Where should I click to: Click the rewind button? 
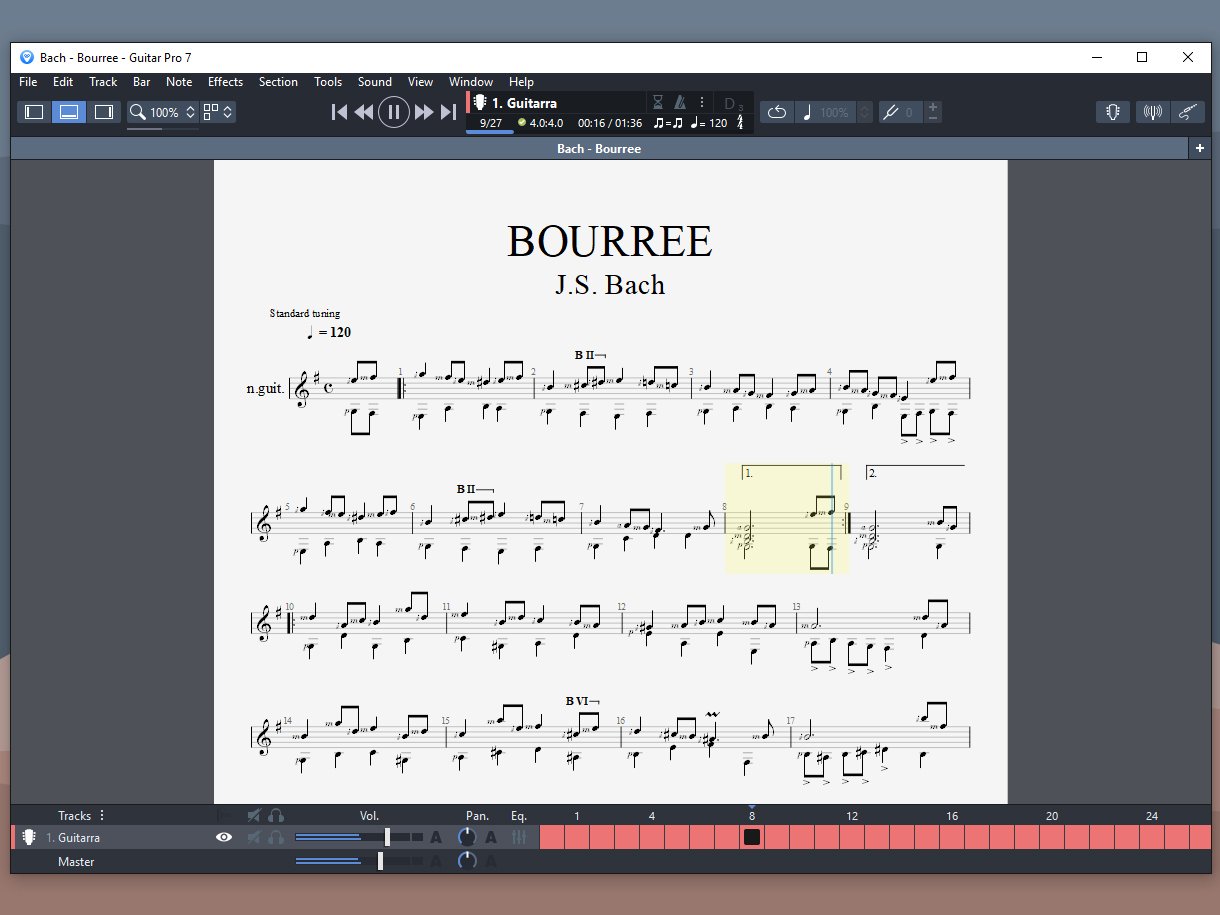click(x=364, y=112)
